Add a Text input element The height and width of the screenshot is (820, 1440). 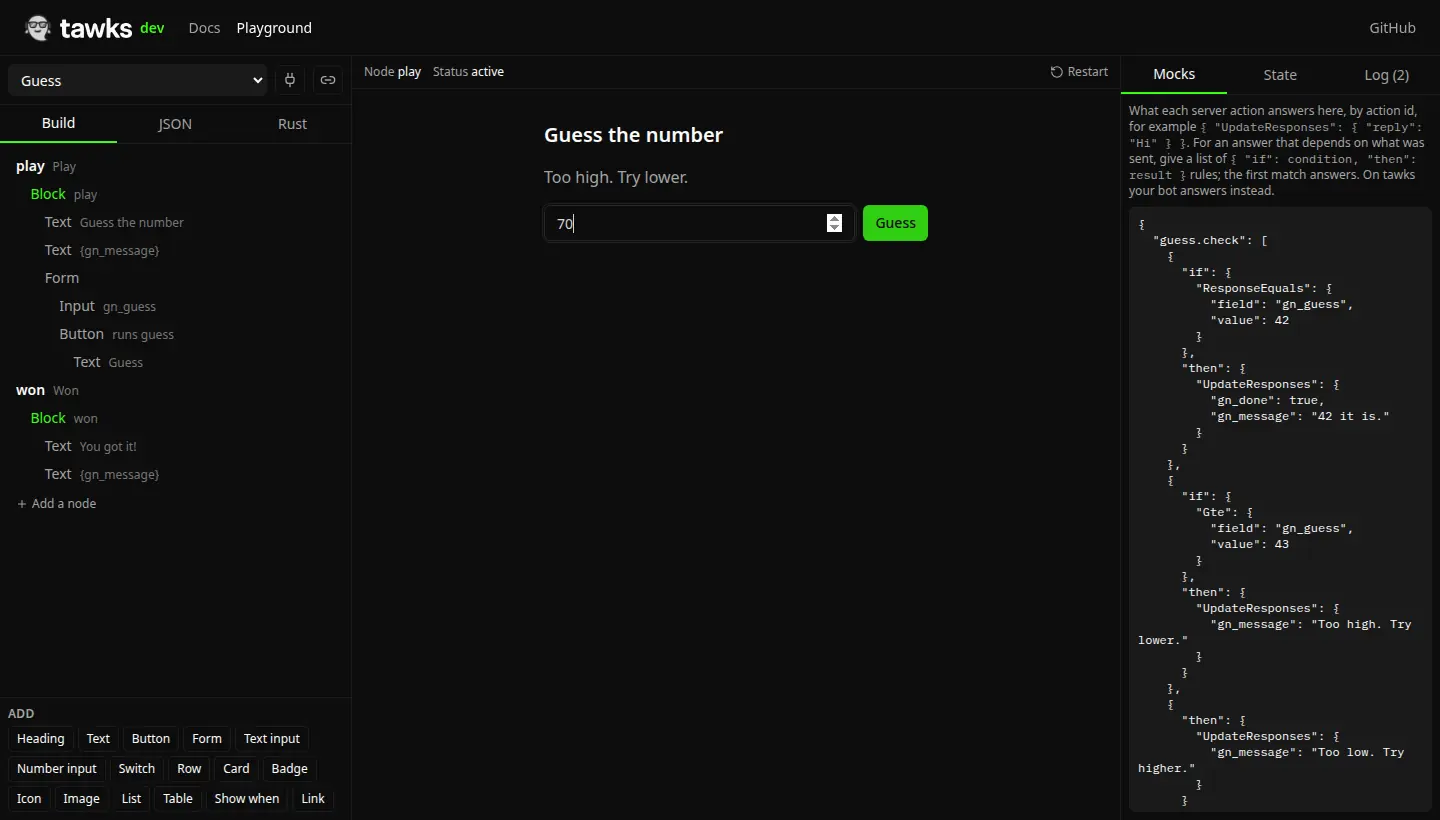[272, 739]
